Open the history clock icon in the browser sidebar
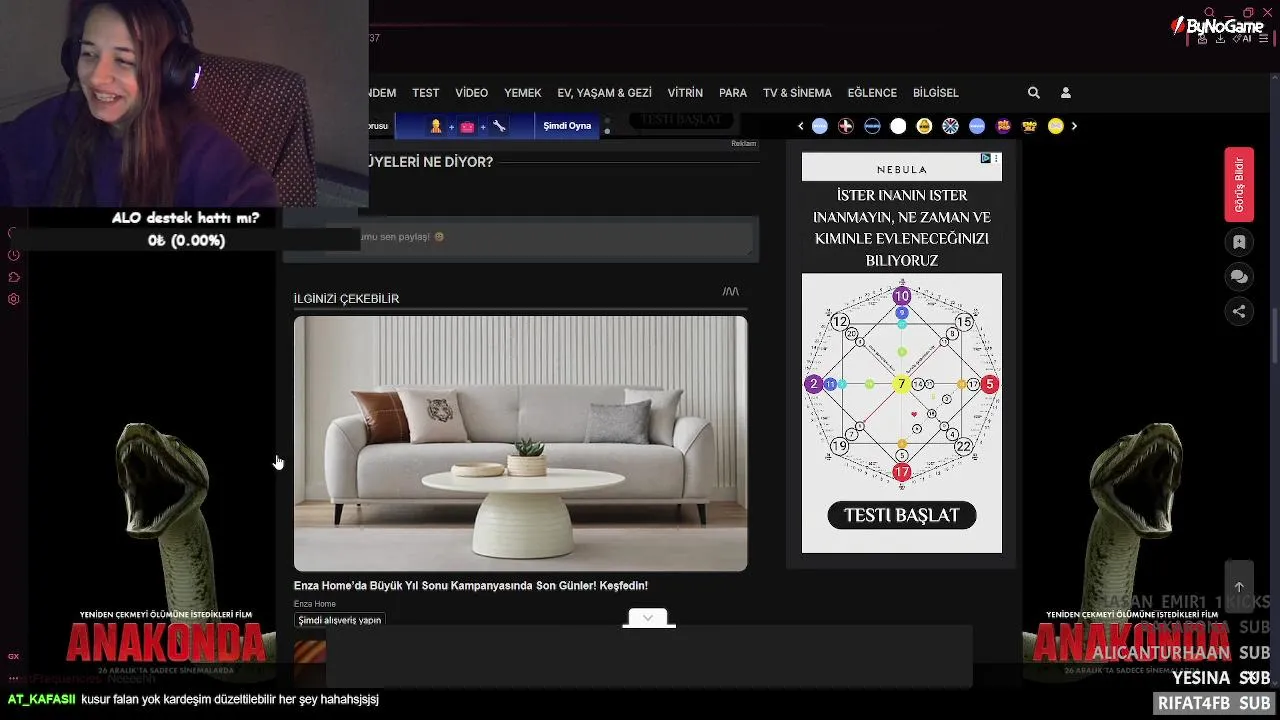 pyautogui.click(x=14, y=255)
